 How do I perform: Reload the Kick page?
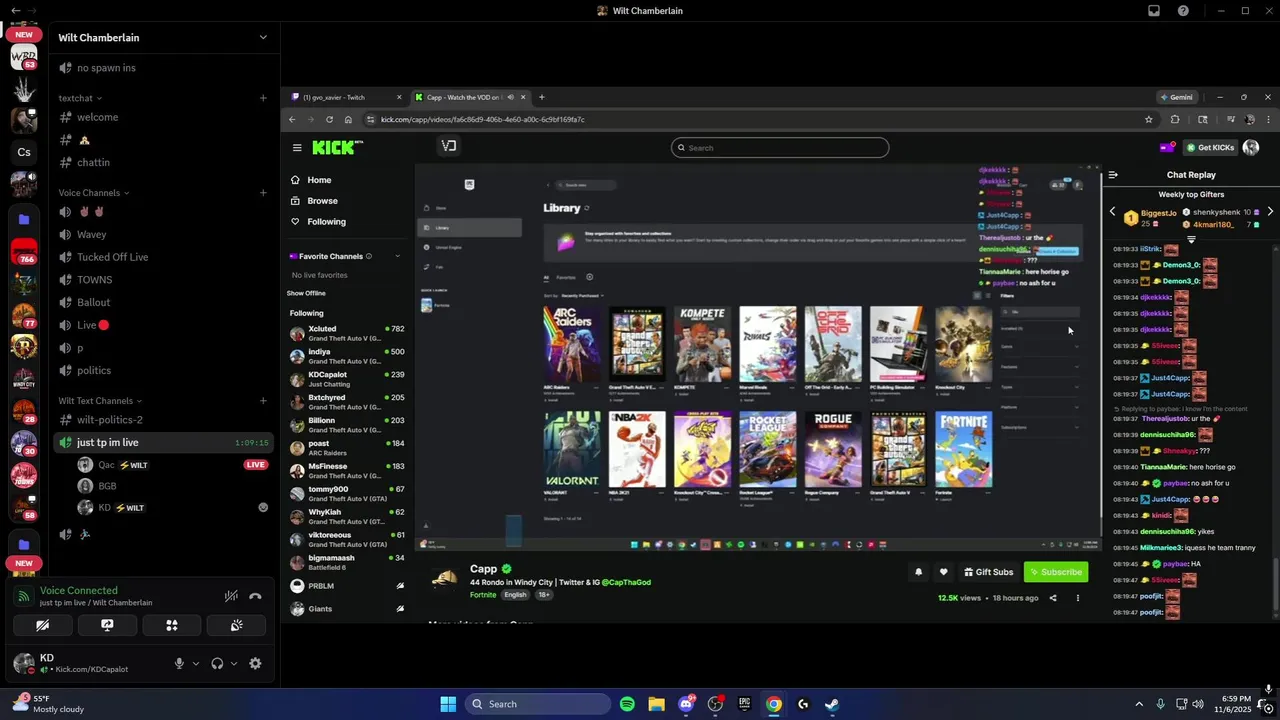pos(329,119)
